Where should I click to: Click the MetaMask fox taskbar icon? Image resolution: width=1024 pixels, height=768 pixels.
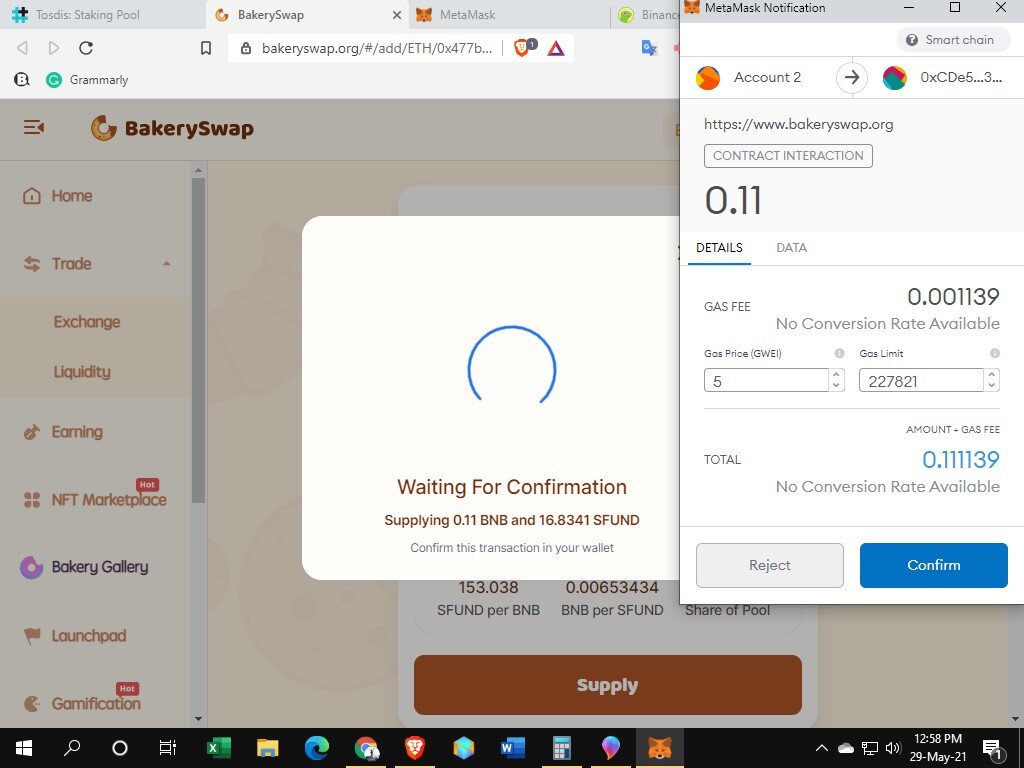660,748
